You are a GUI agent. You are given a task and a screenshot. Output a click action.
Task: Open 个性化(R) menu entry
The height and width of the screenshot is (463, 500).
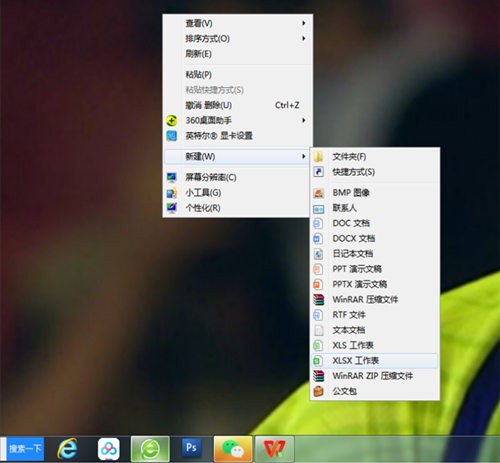[x=237, y=208]
